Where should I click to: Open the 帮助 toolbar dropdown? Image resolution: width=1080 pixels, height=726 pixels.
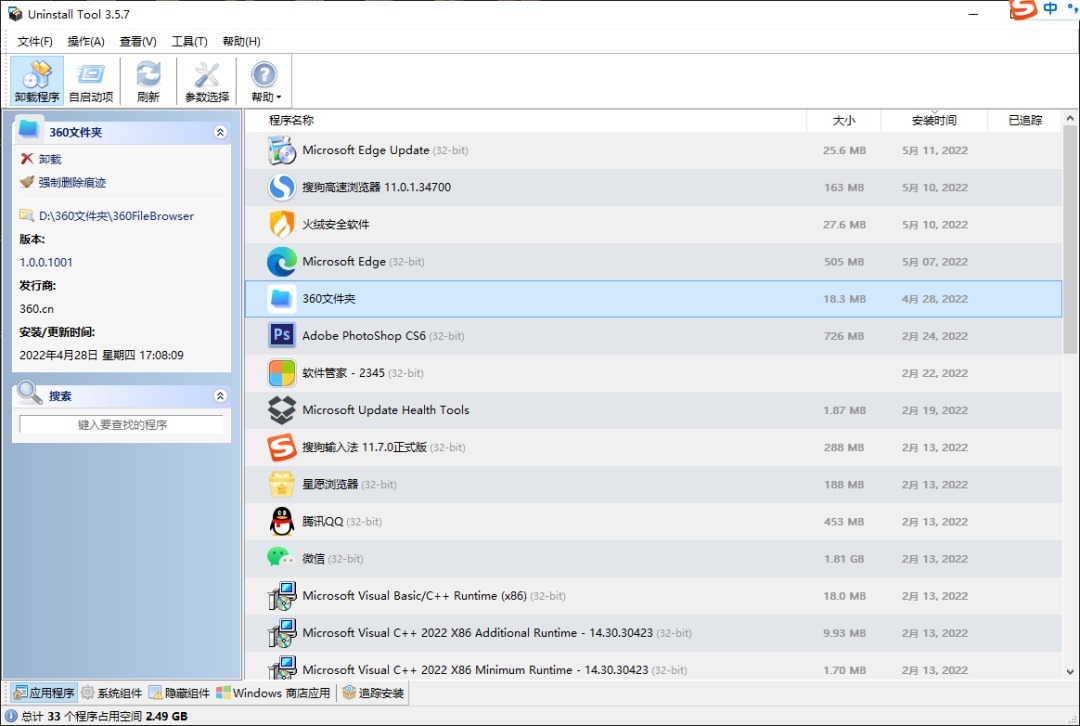tap(265, 81)
